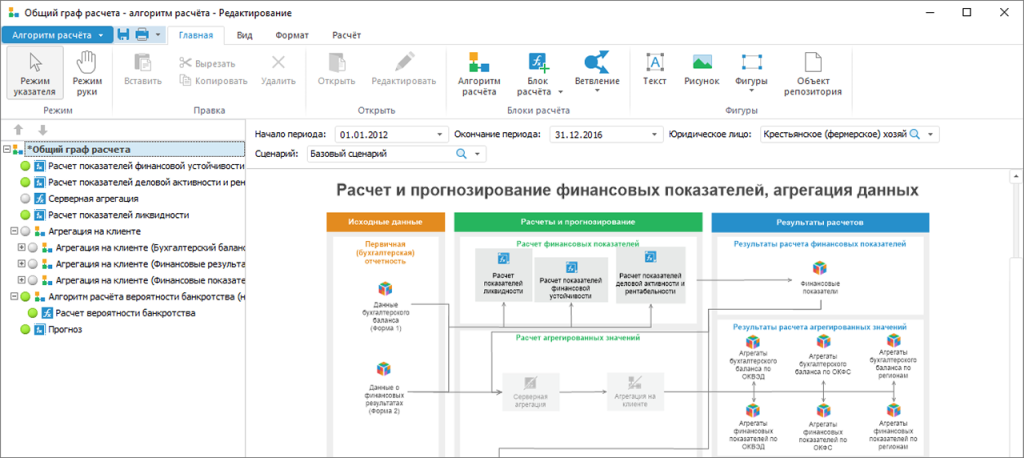The image size is (1024, 458).
Task: Click Расчет показателей ликвидности block in diagram
Action: tap(504, 274)
